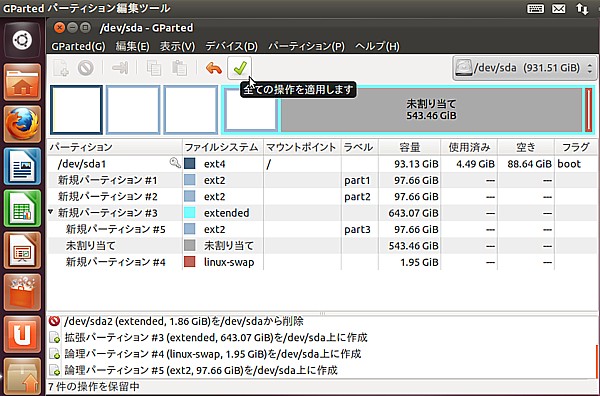Select the 新規パーティション #2 row

(x=321, y=196)
